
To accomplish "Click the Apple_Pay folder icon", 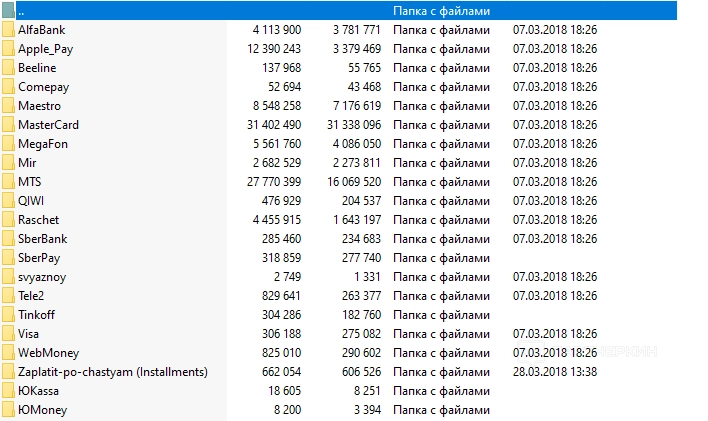I will tap(8, 49).
